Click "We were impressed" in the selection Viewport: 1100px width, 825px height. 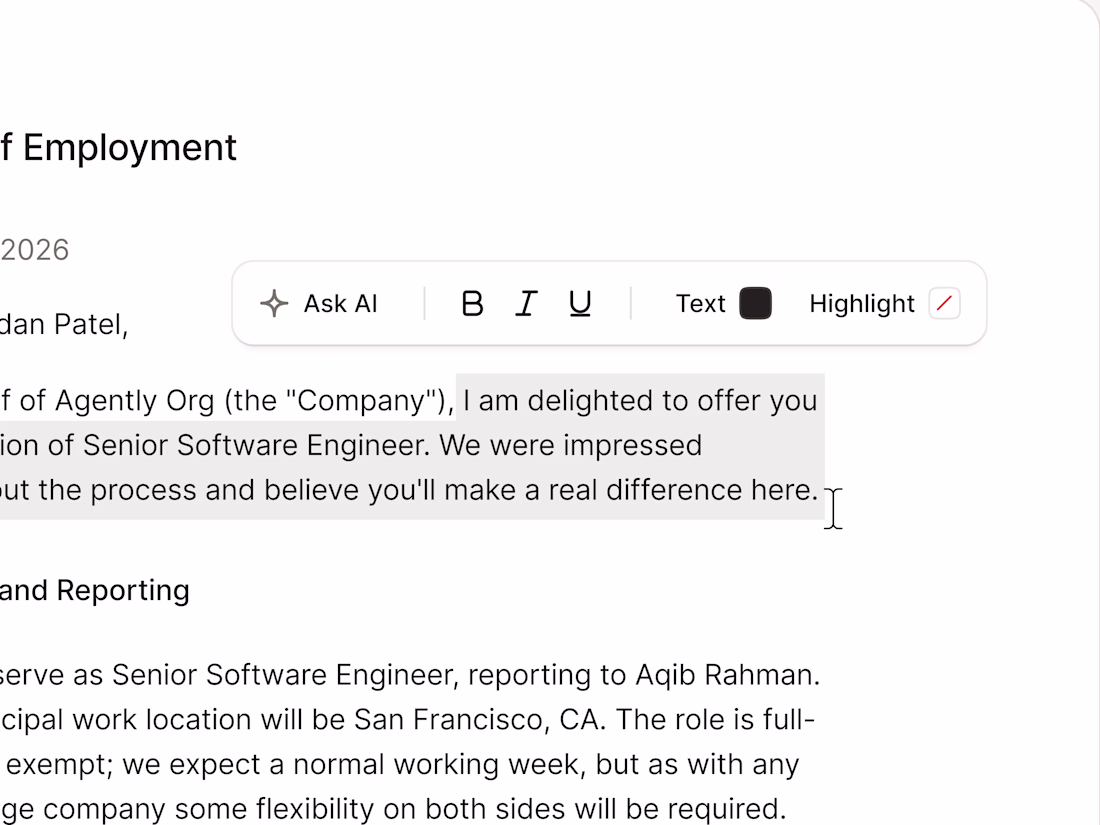(570, 445)
